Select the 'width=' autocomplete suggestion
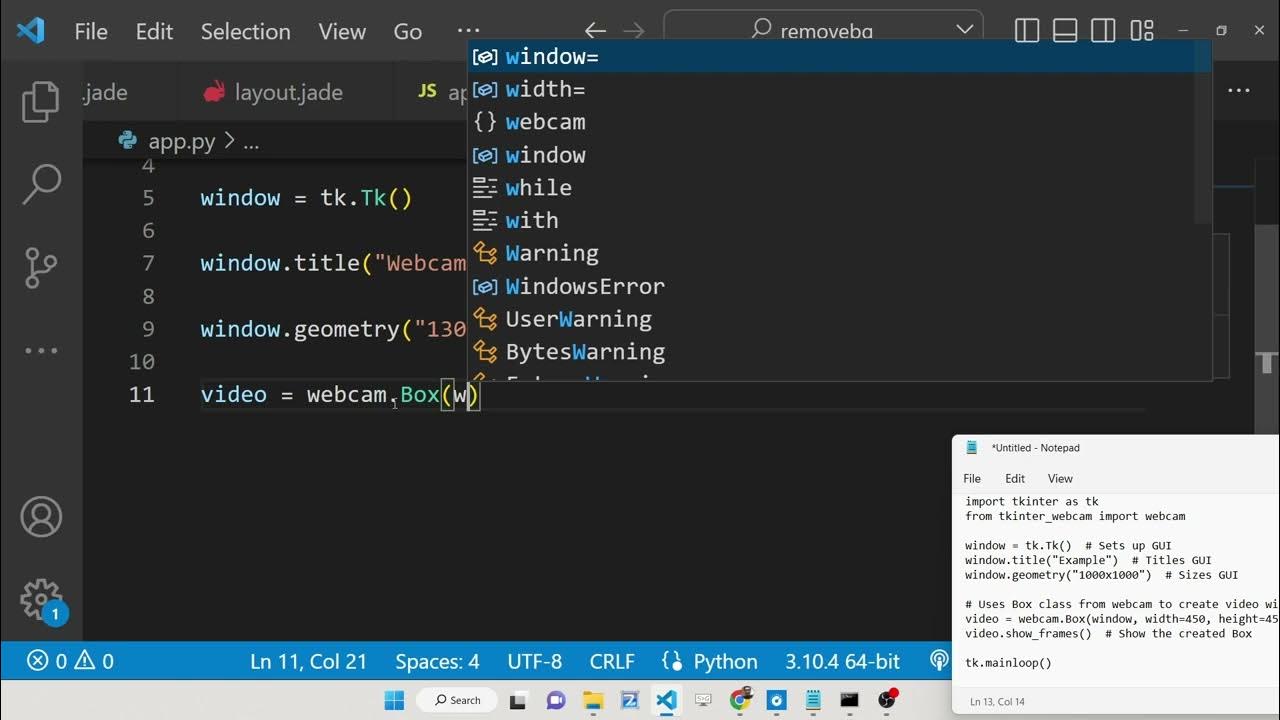The width and height of the screenshot is (1280, 720). coord(545,90)
